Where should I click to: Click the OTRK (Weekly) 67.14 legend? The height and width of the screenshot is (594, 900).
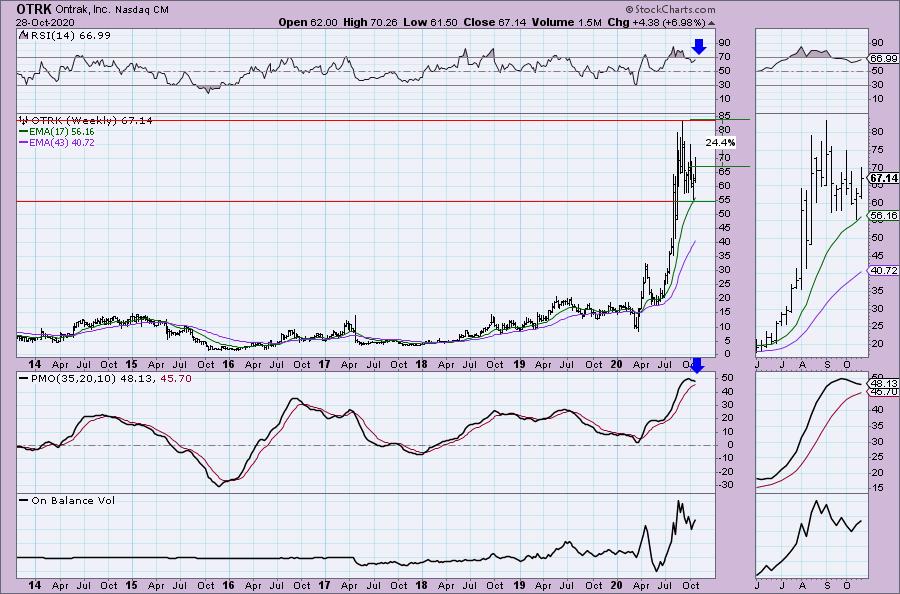coord(92,121)
